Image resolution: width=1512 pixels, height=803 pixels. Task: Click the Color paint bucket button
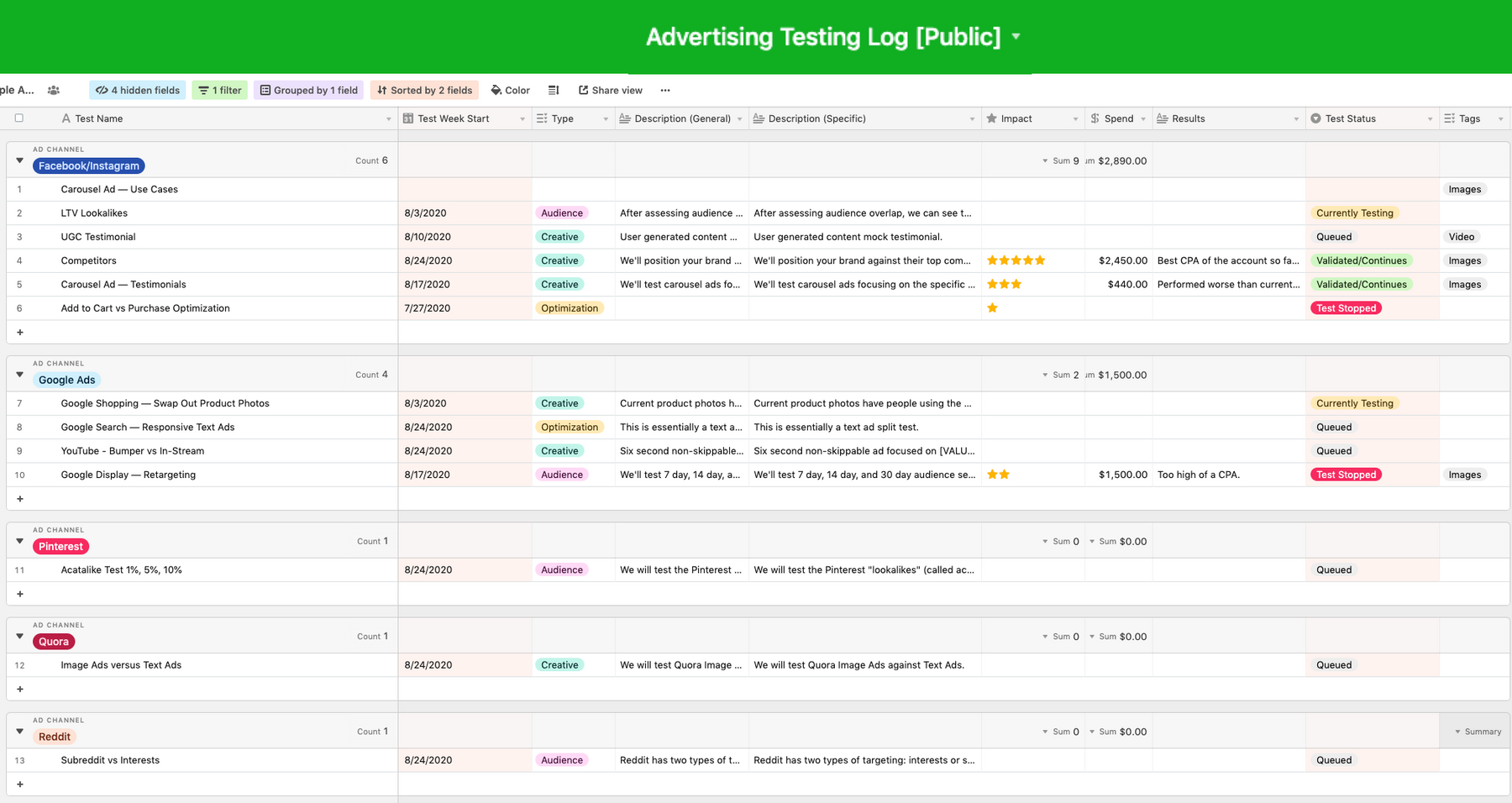tap(510, 91)
